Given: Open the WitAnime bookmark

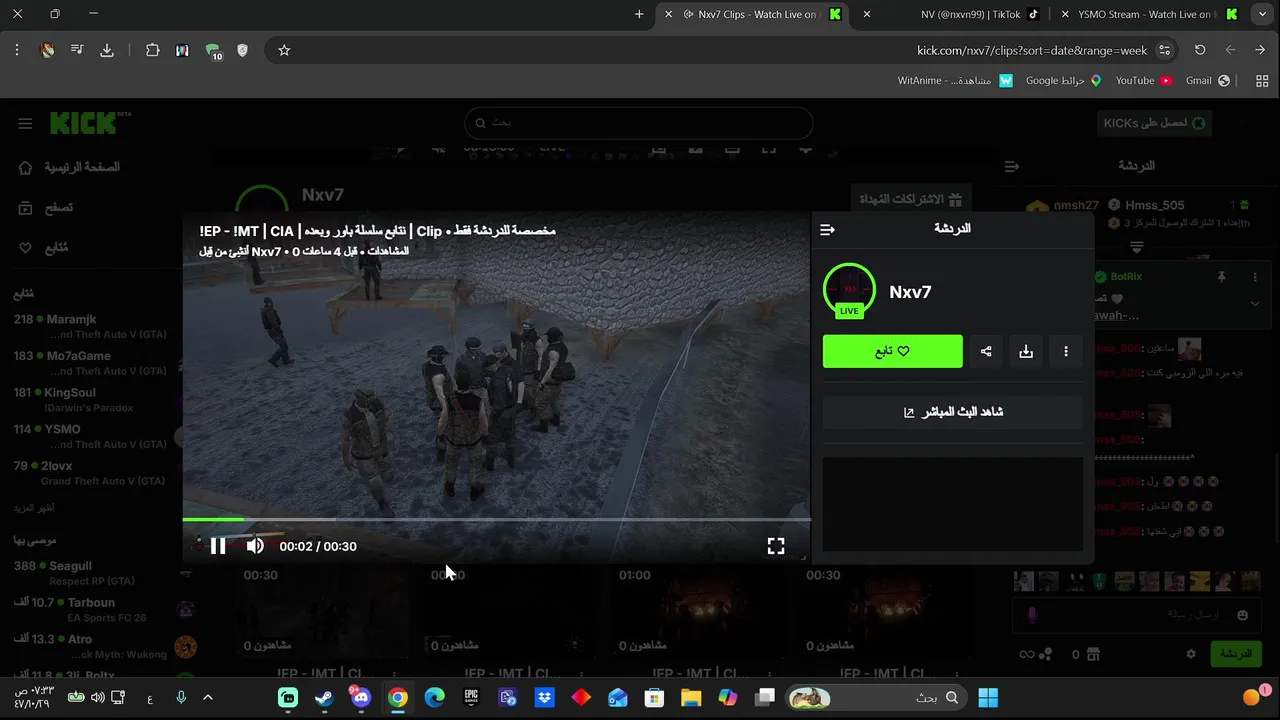Looking at the screenshot, I should [x=955, y=80].
